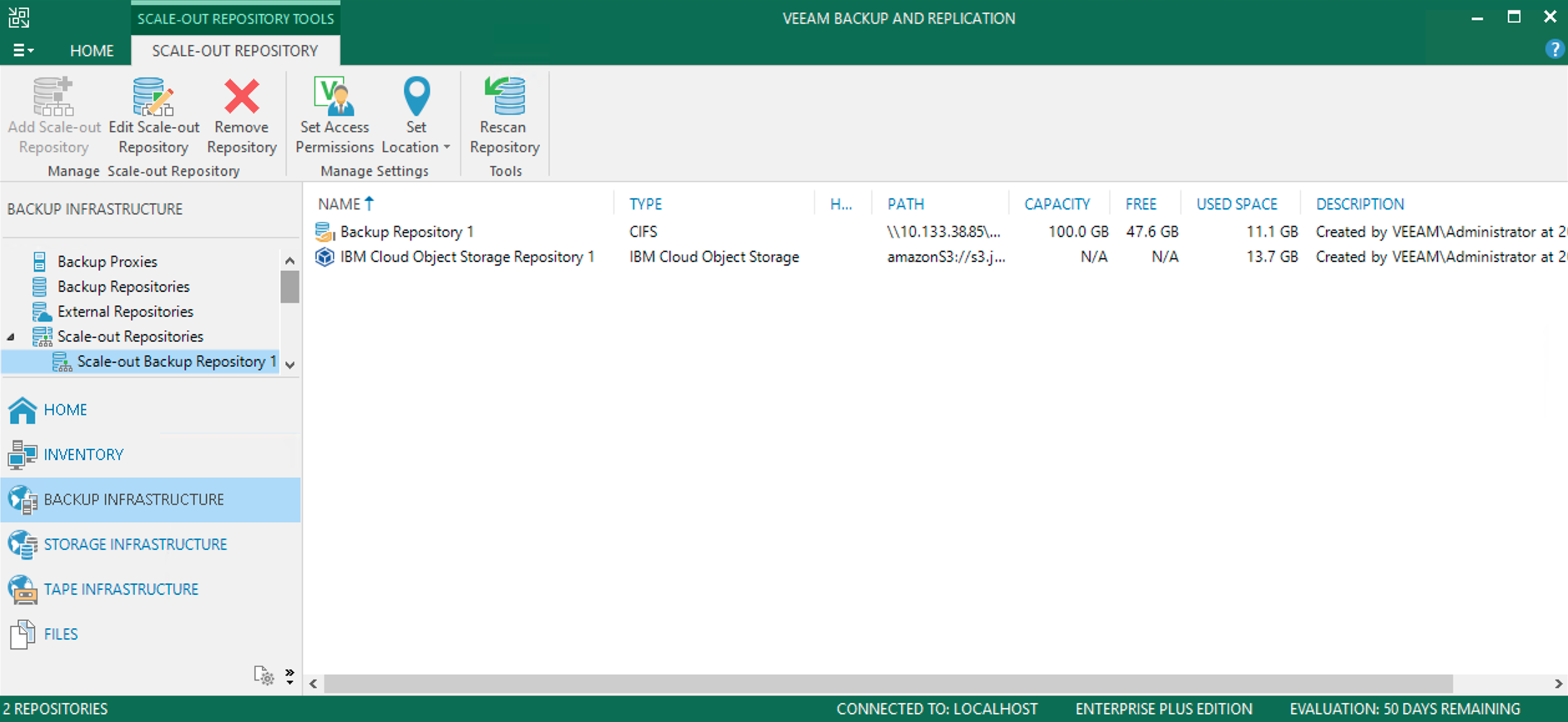
Task: Select Backup Proxies in the tree
Action: click(107, 262)
